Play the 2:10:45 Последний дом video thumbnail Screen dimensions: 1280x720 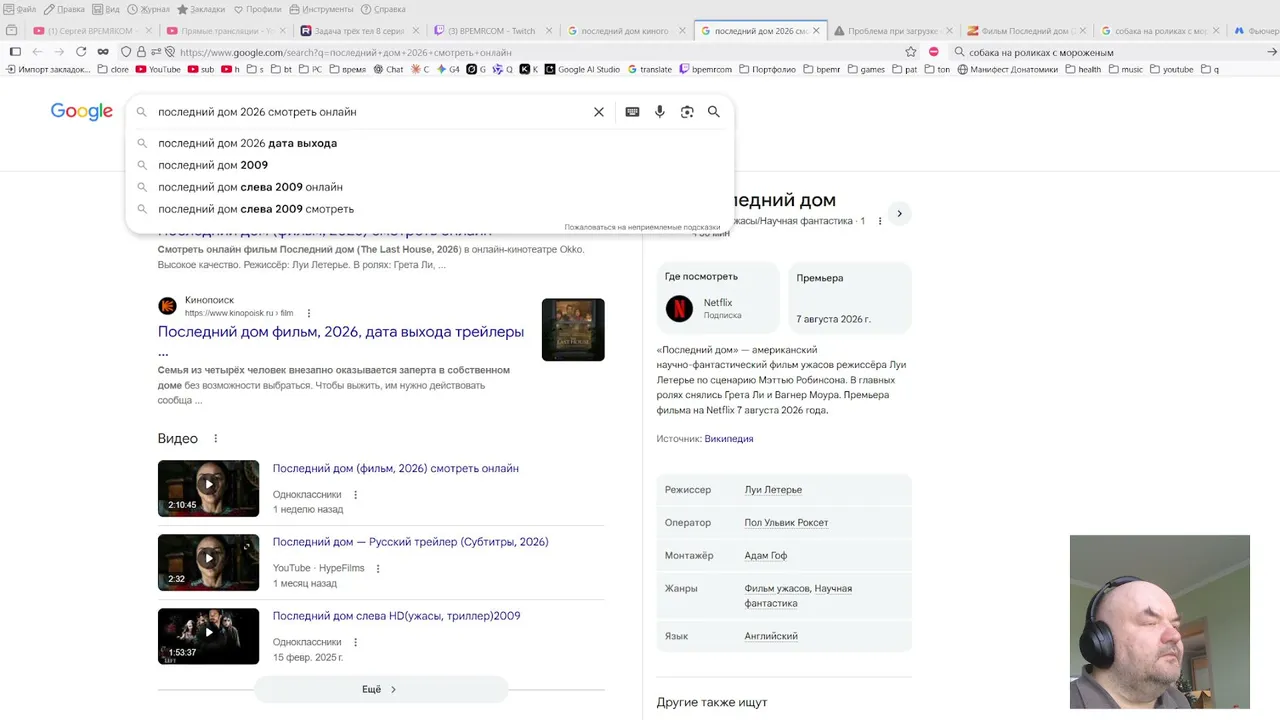(x=208, y=489)
